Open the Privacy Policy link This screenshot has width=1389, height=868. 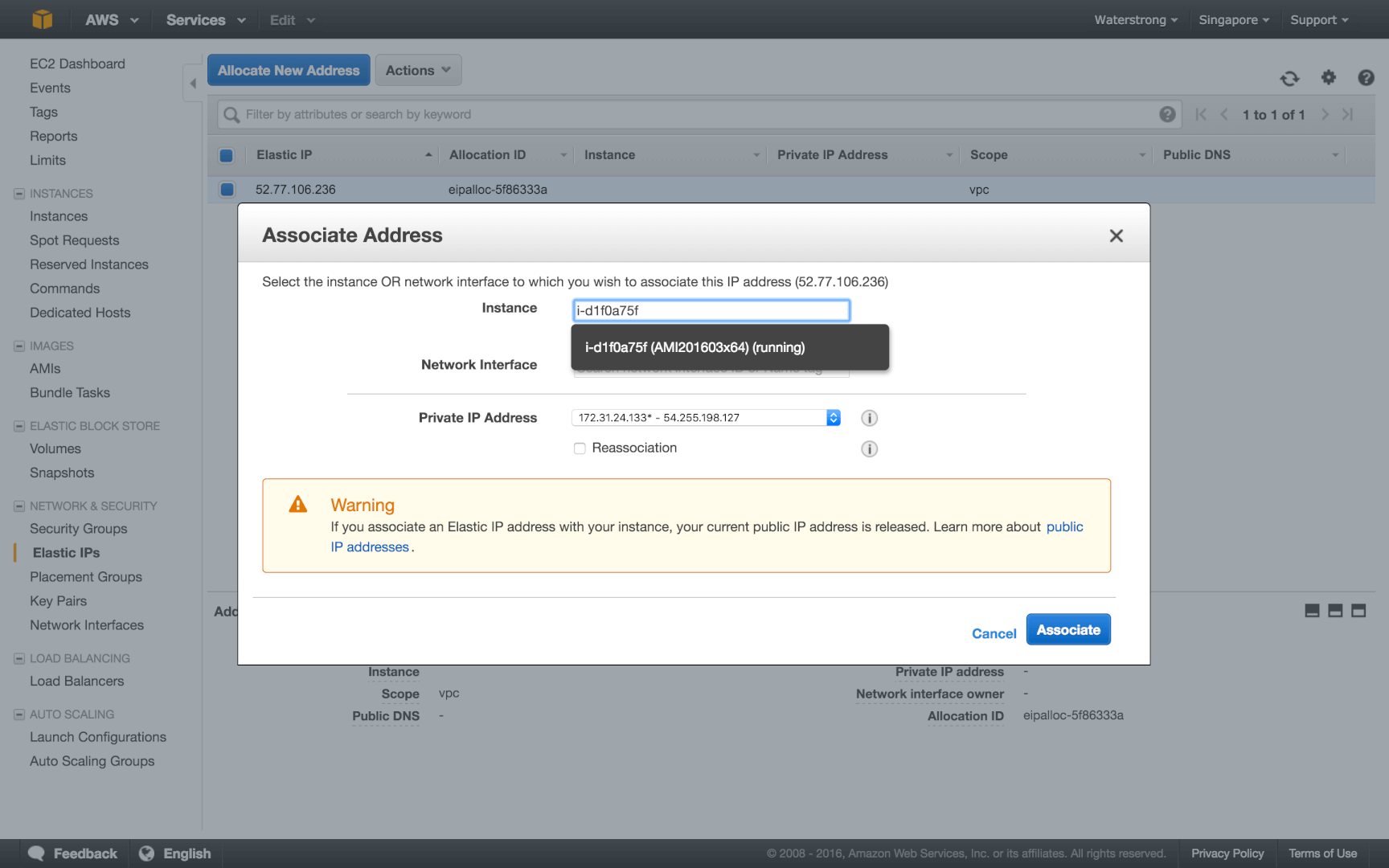click(1227, 854)
